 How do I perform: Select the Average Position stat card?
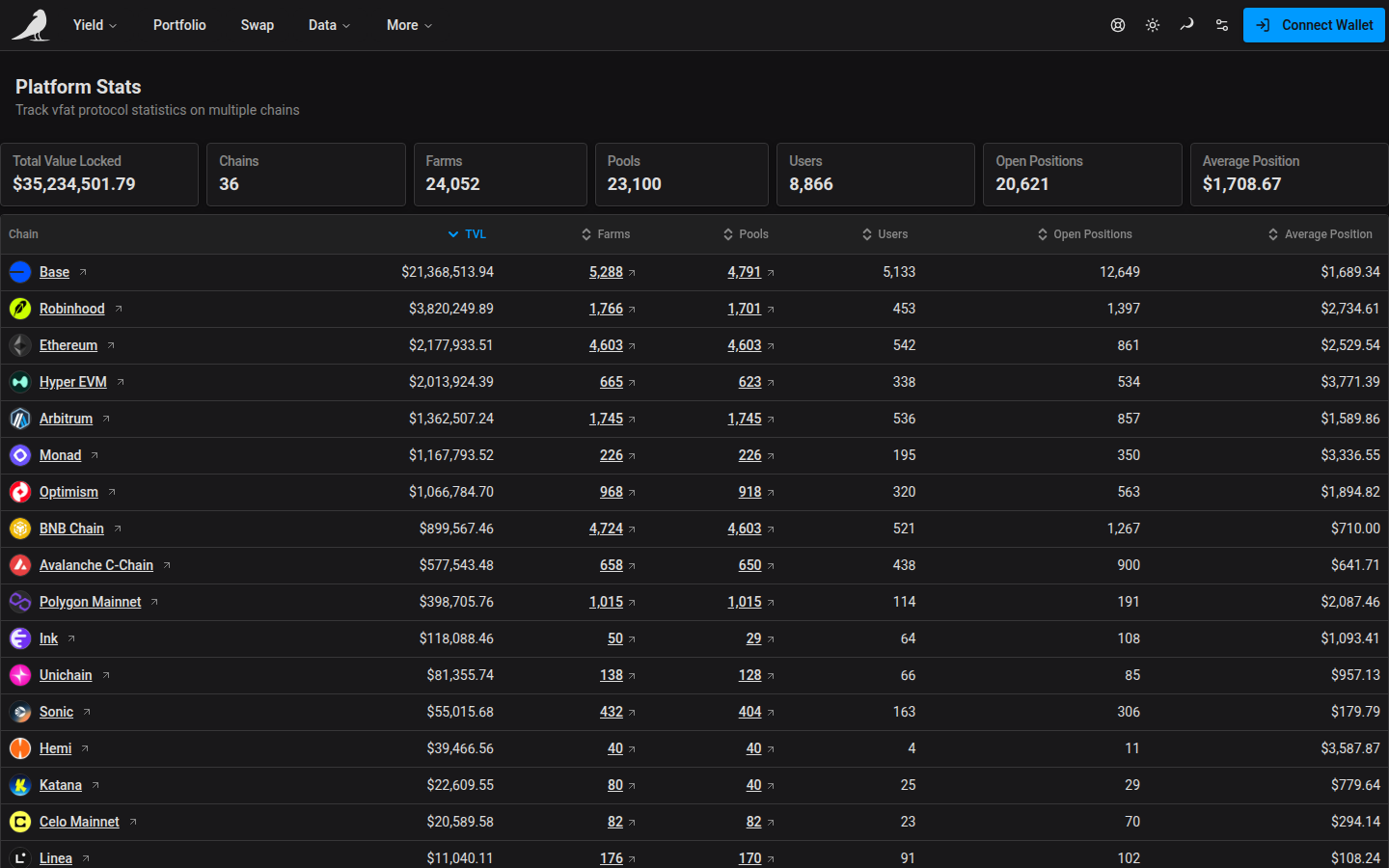1289,175
